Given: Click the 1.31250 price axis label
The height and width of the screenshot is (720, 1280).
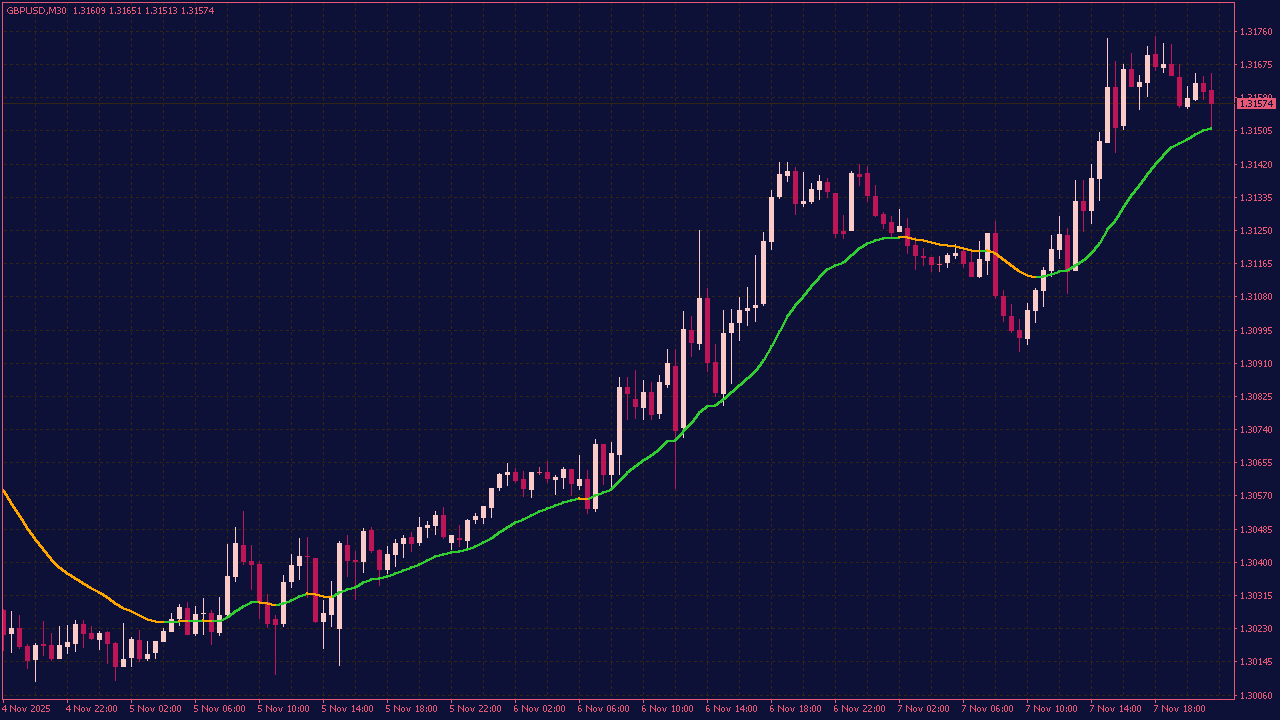Looking at the screenshot, I should 1252,230.
